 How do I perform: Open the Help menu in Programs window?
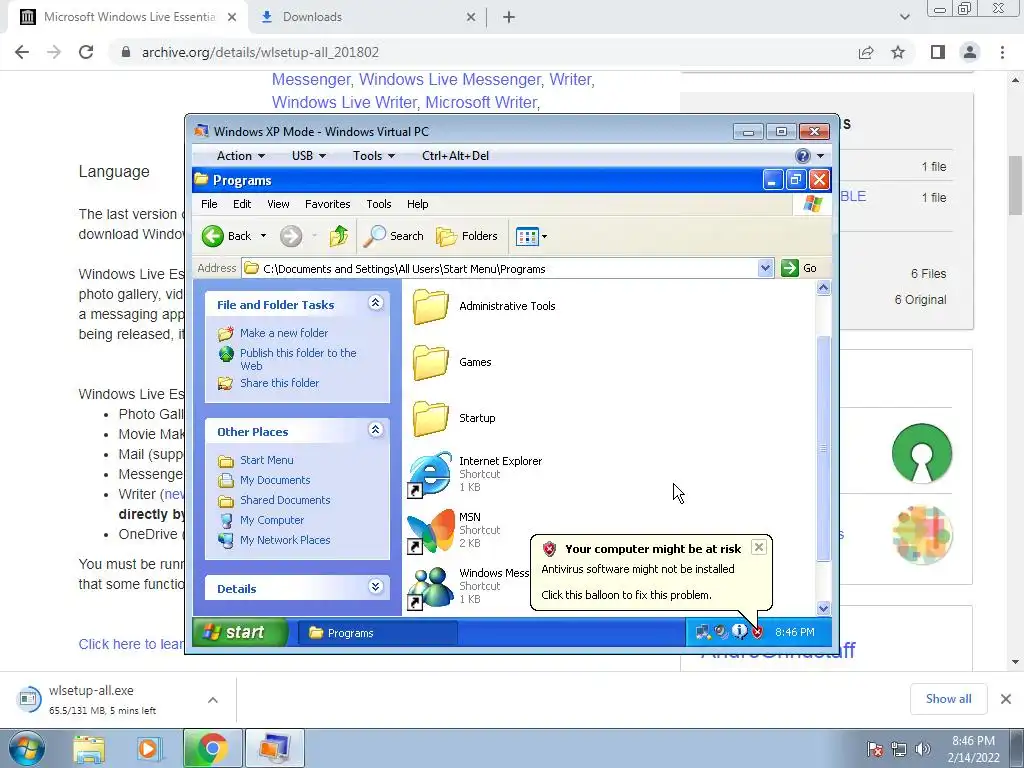click(x=417, y=204)
